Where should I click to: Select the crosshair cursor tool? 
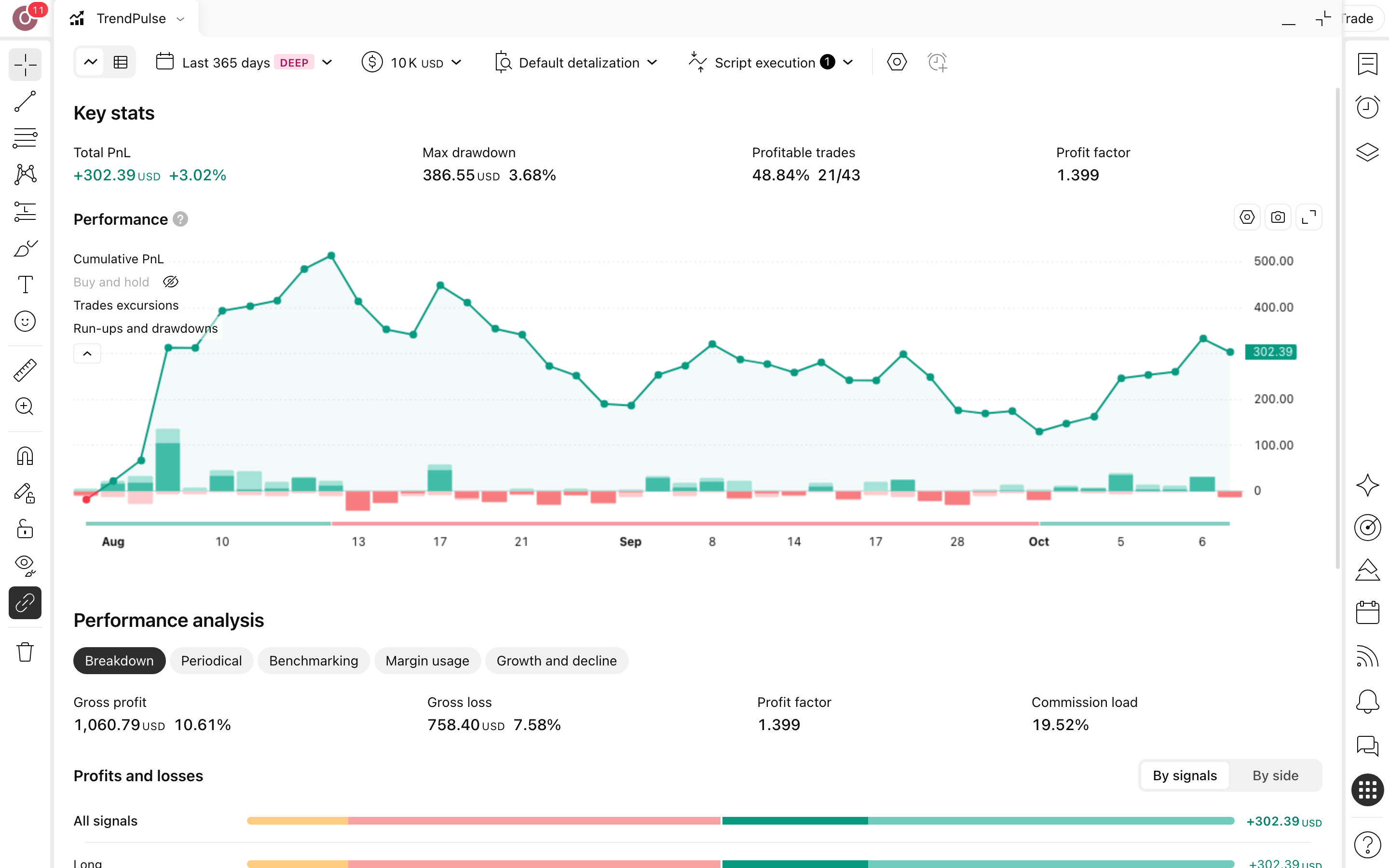point(25,65)
